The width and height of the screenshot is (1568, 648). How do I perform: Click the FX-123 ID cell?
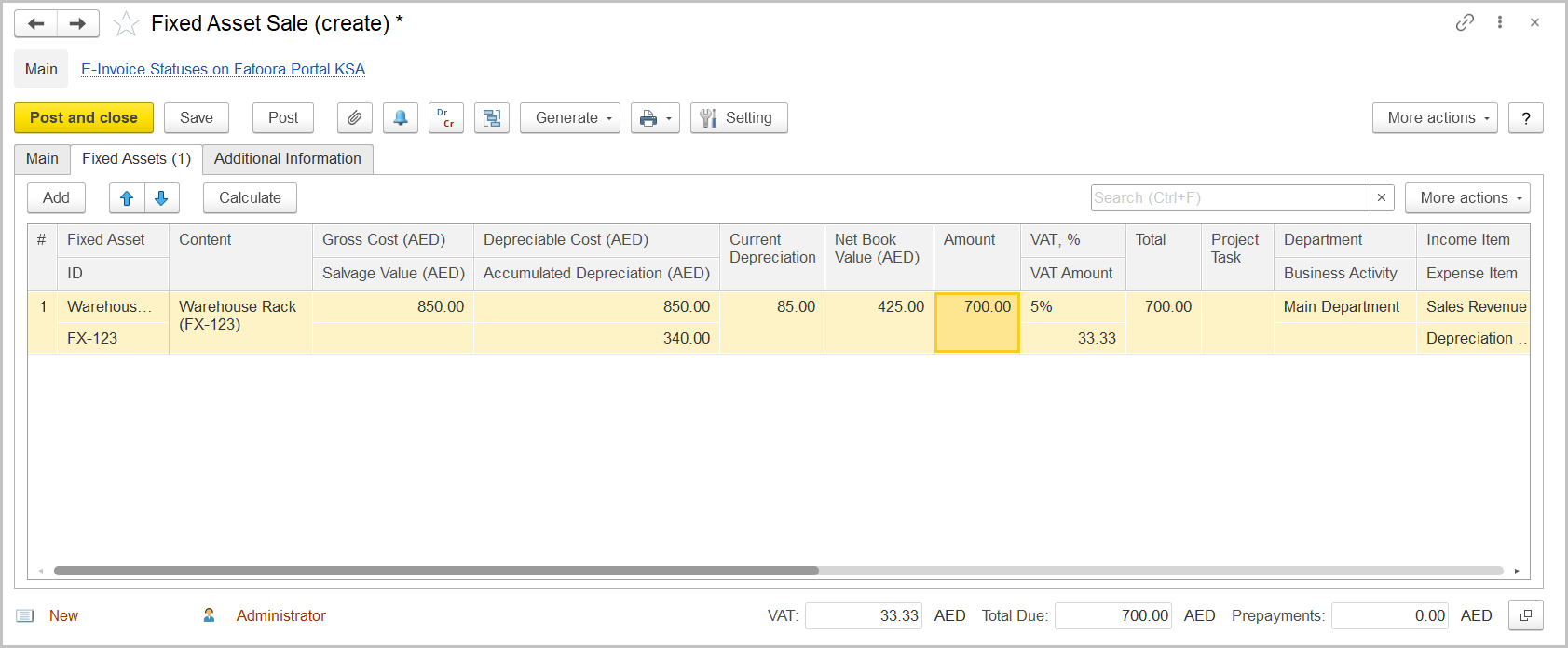pos(113,338)
